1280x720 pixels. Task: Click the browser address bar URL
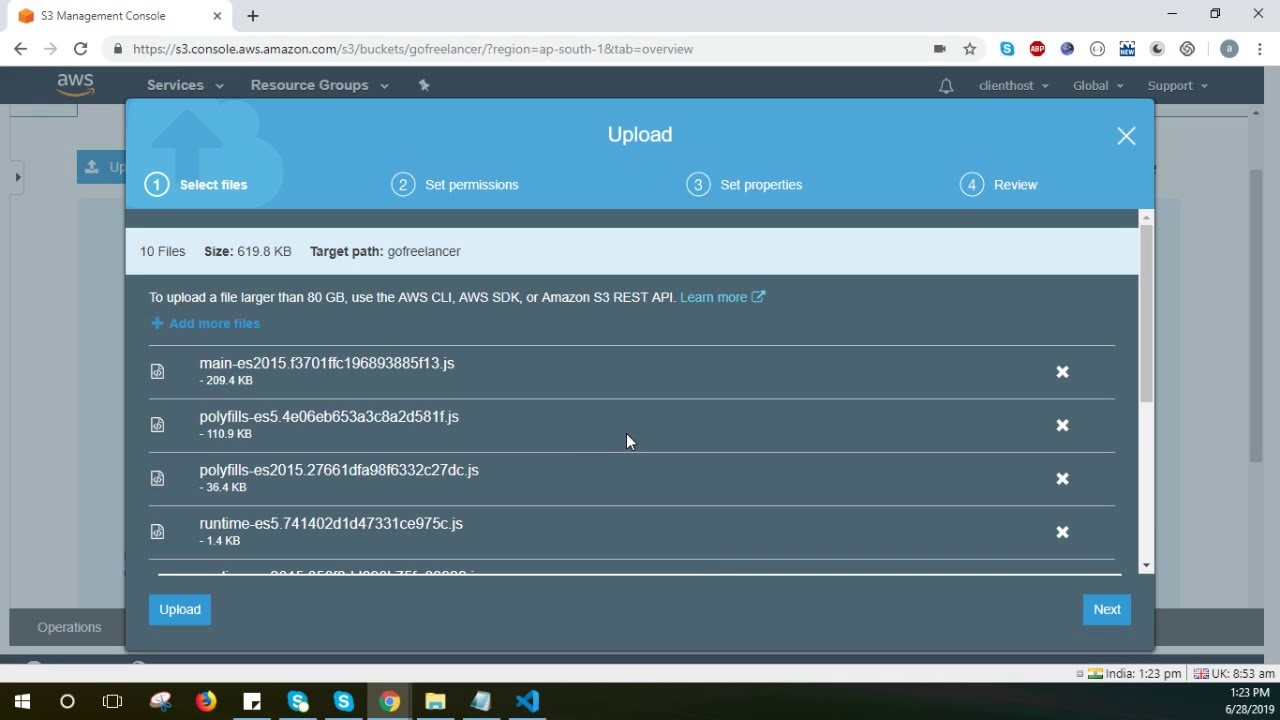pos(413,49)
